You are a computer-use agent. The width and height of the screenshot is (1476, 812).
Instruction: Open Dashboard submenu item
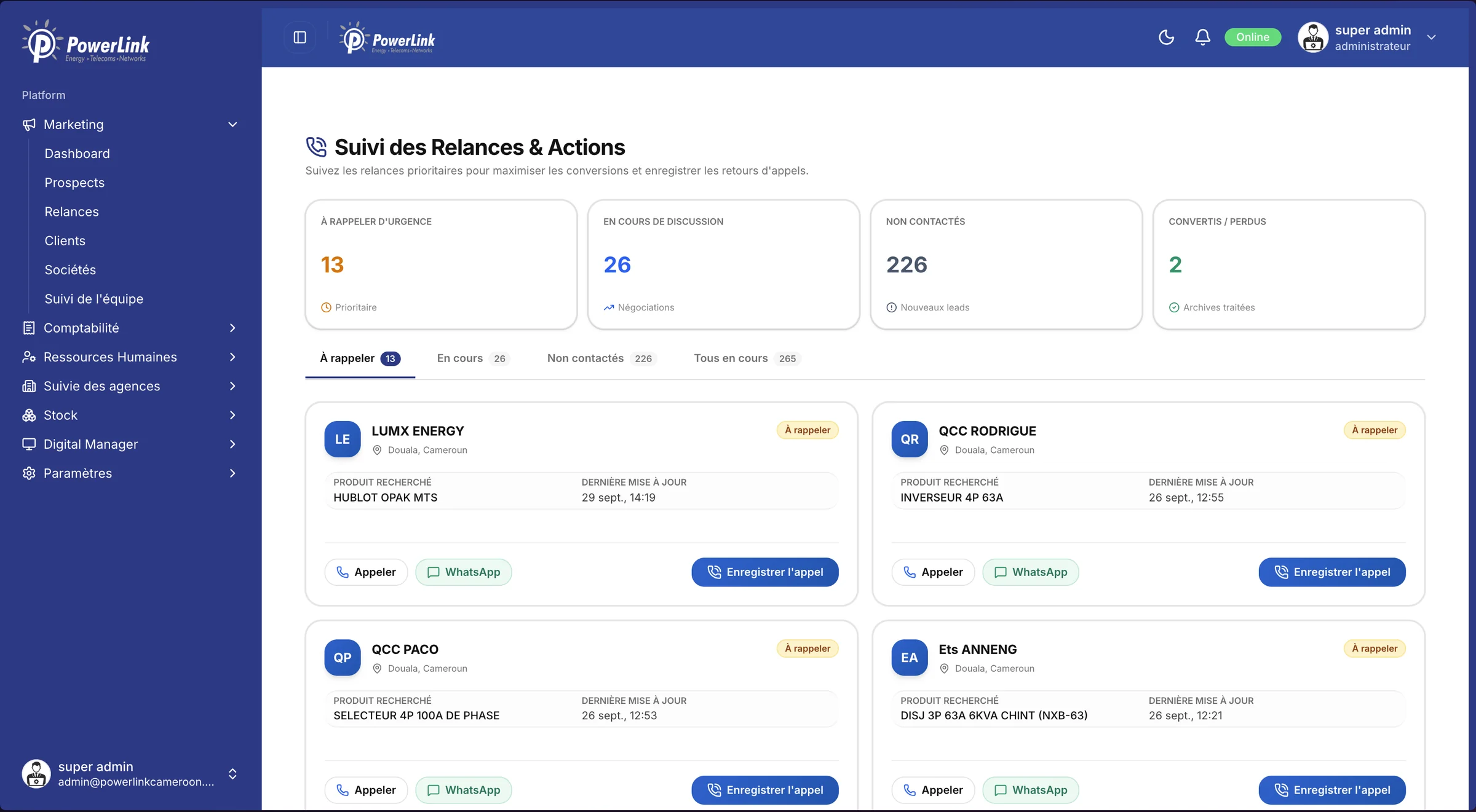77,154
